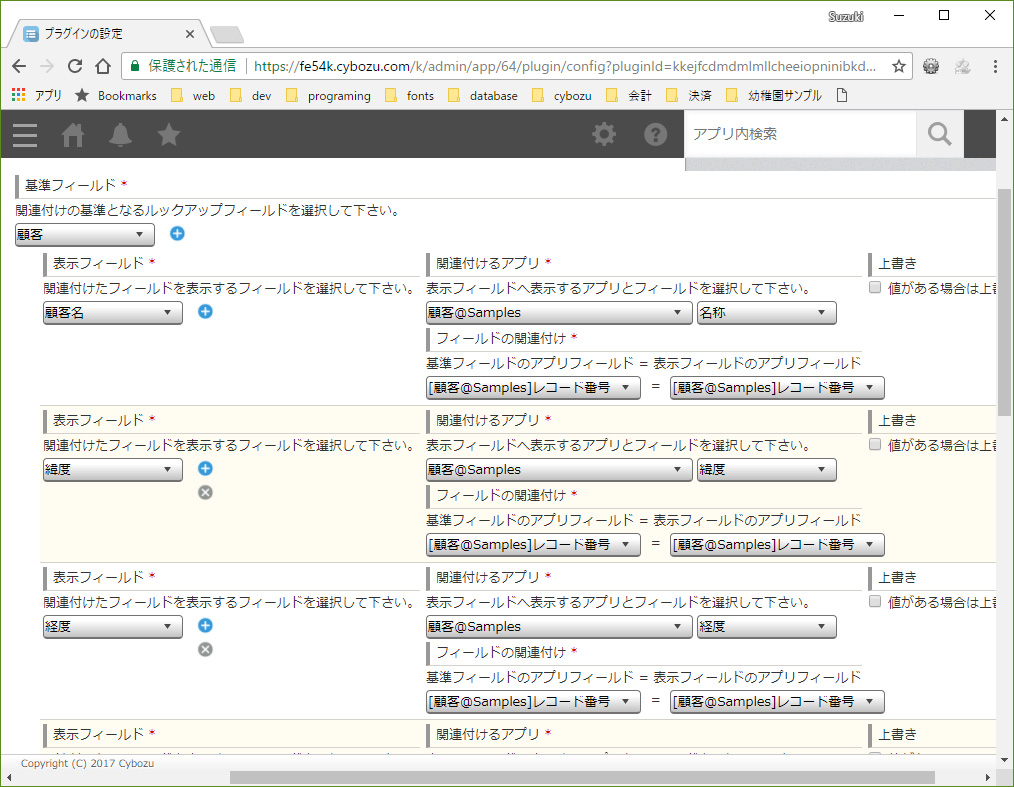Open the programing bookmarks folder
The image size is (1014, 787).
tap(328, 96)
